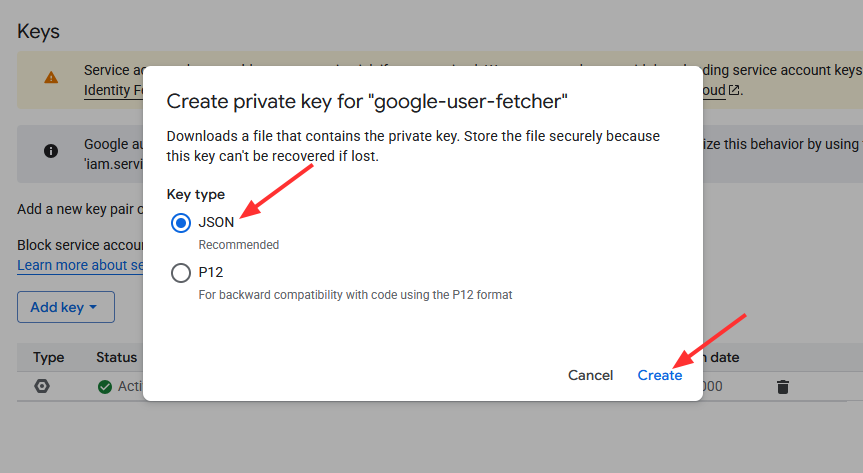Viewport: 863px width, 473px height.
Task: Open the Learn more about link
Action: [x=80, y=265]
